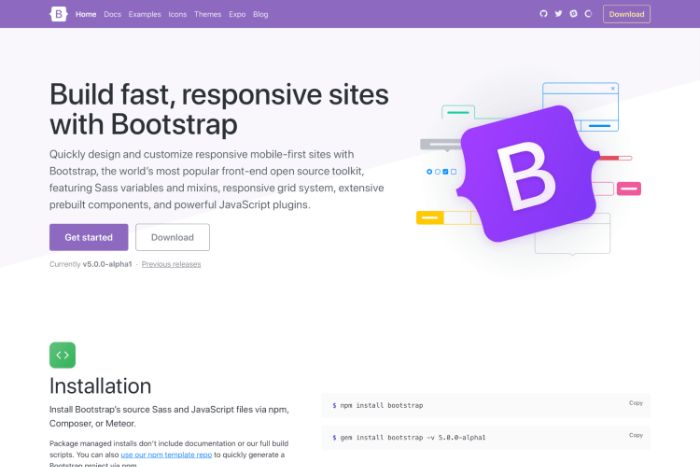Click the purple Get started button

88,237
